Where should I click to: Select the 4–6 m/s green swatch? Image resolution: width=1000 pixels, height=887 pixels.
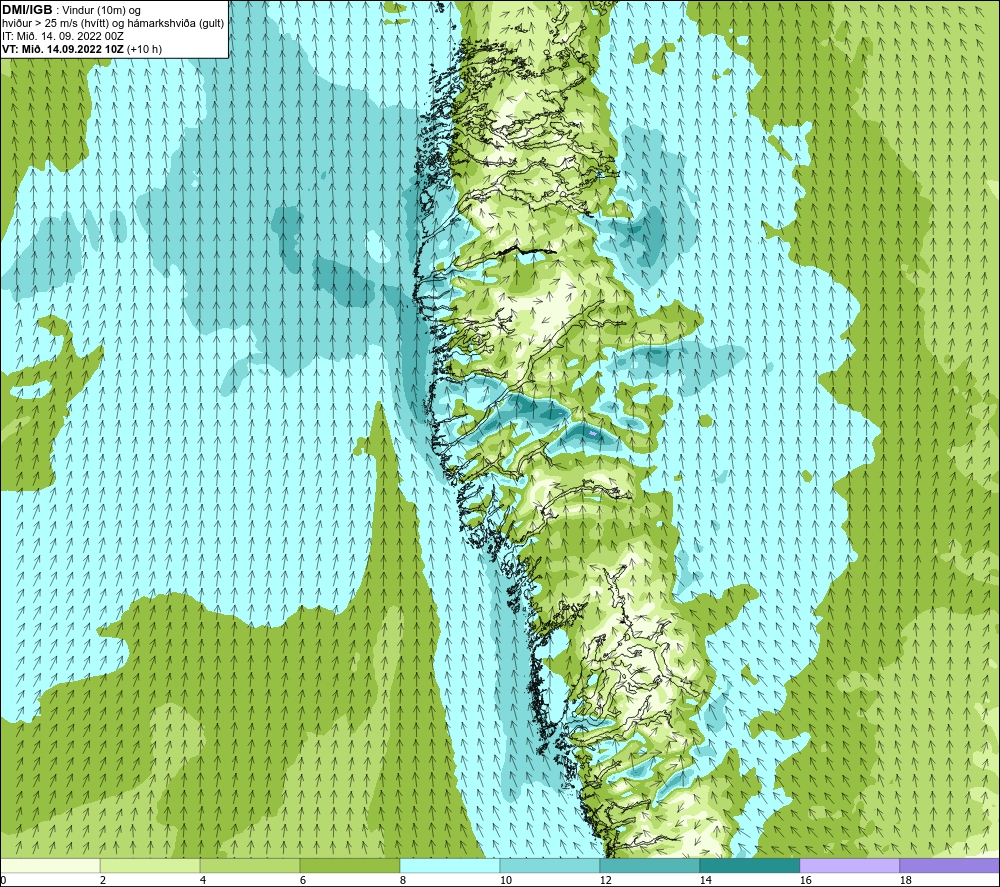pos(250,865)
